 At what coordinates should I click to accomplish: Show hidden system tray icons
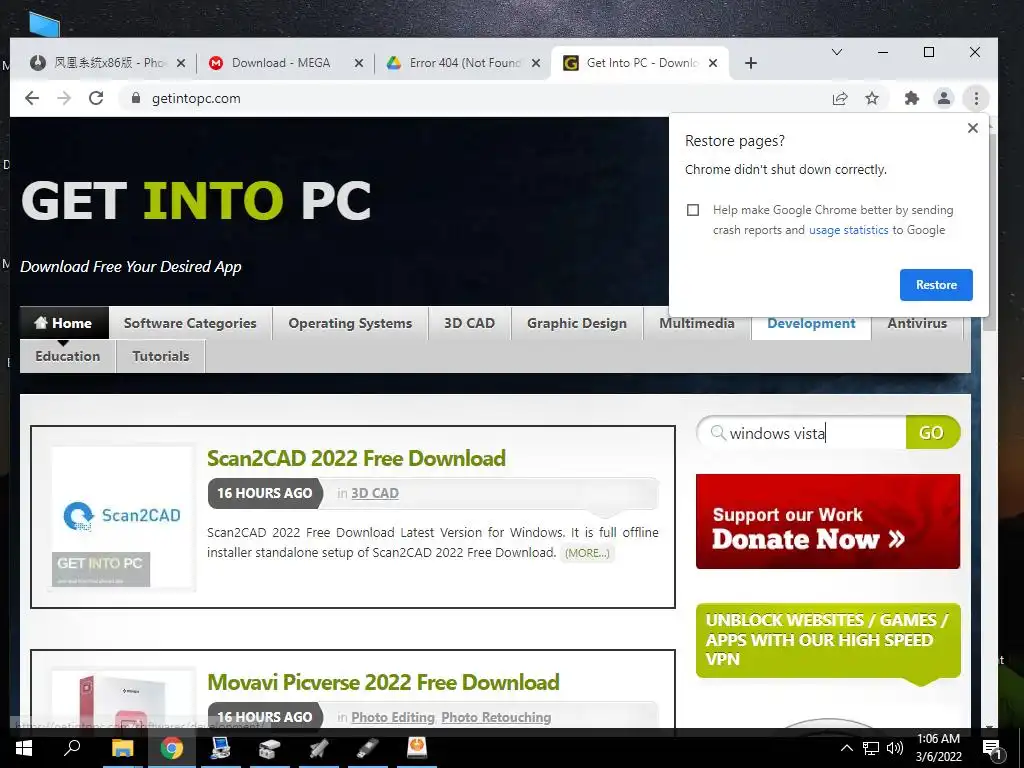[846, 748]
